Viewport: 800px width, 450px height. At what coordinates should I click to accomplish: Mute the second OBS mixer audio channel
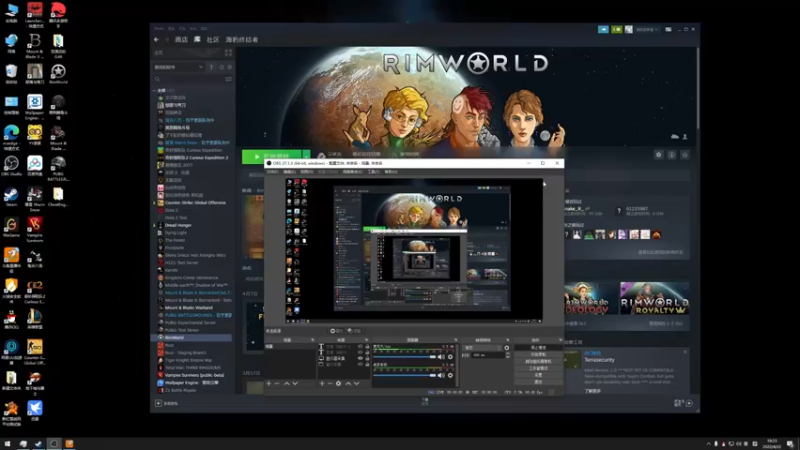point(441,375)
